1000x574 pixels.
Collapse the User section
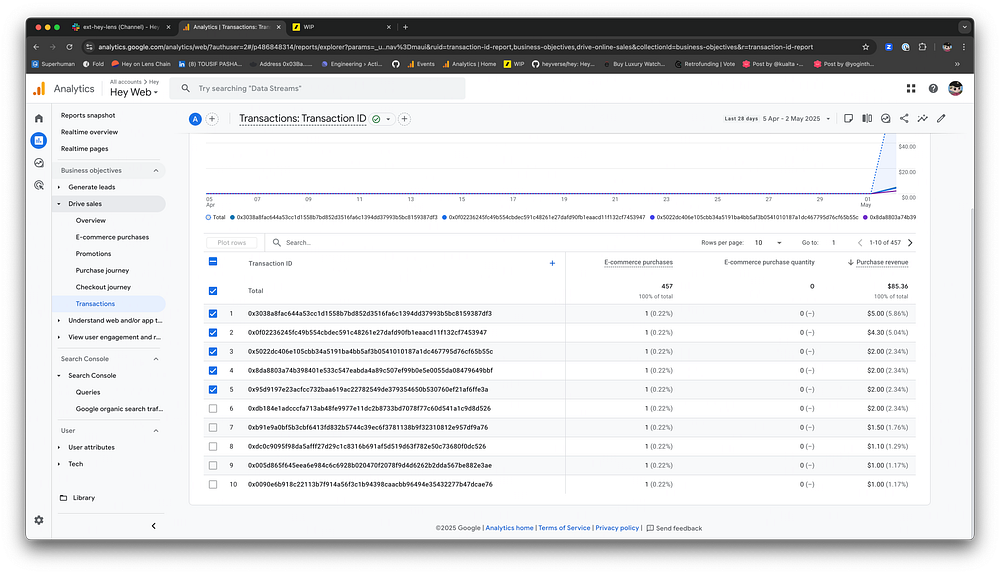(x=156, y=431)
